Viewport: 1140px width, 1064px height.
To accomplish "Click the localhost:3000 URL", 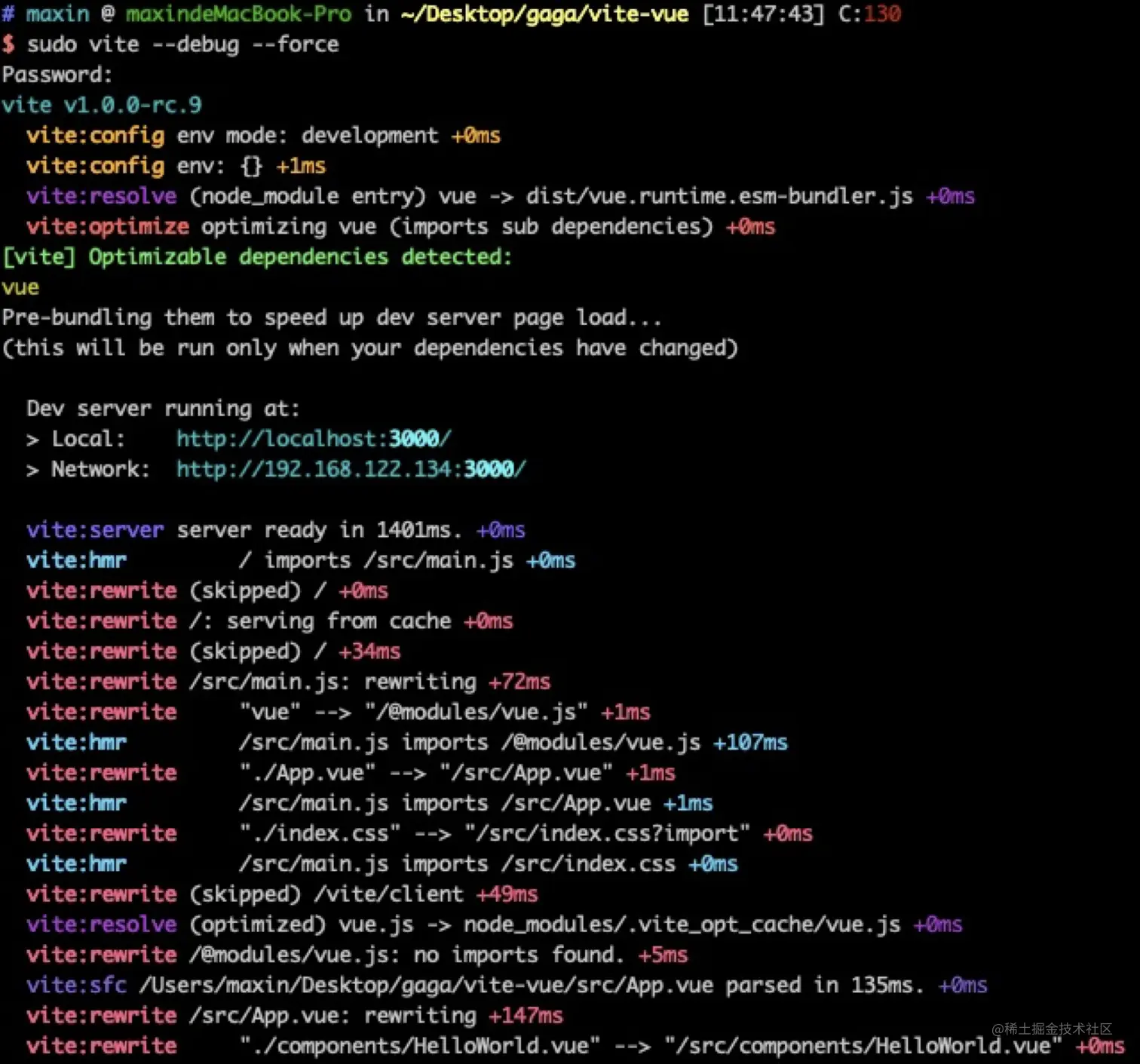I will 314,439.
